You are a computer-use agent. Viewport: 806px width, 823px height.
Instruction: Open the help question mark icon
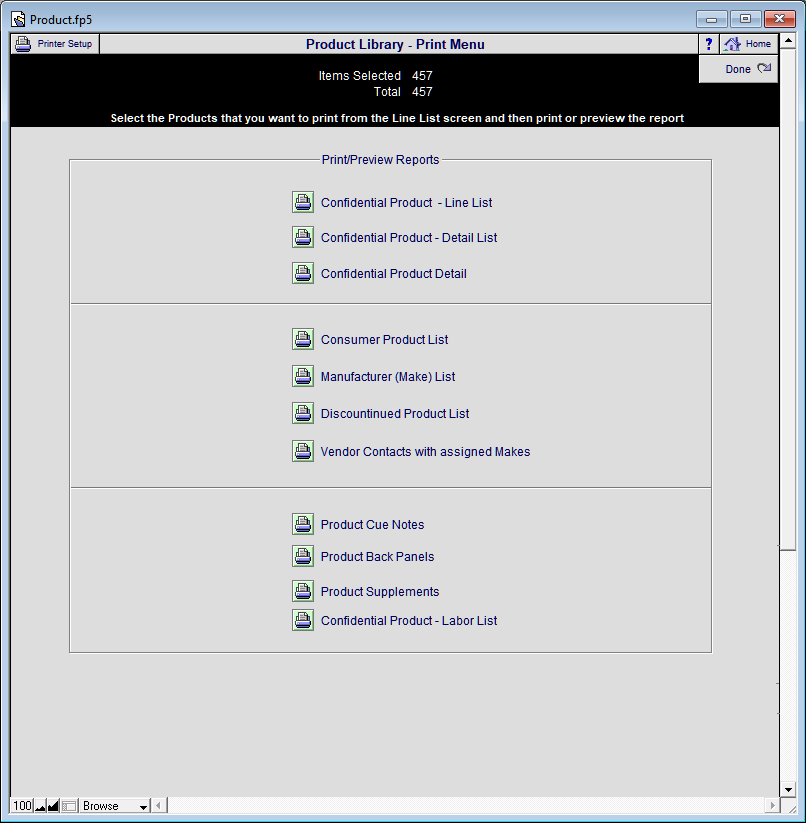tap(708, 44)
